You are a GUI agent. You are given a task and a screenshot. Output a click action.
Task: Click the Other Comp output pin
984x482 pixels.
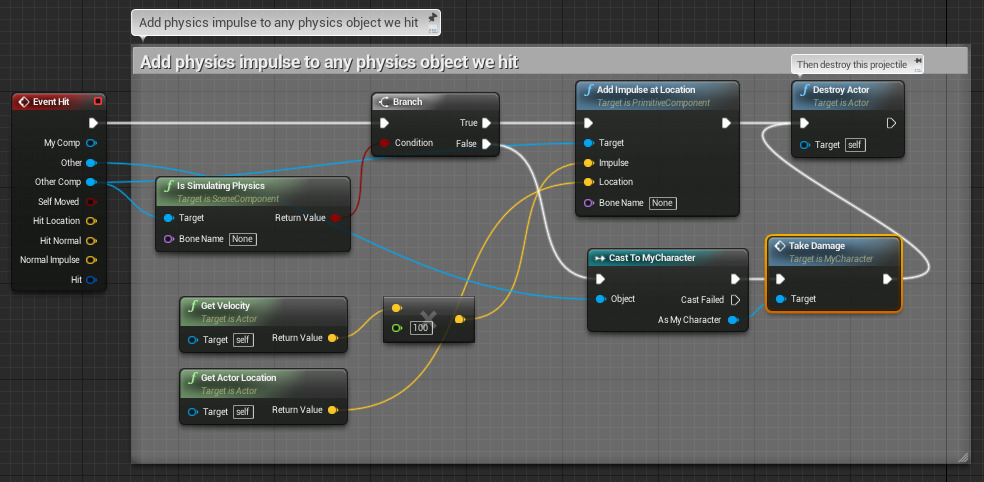pyautogui.click(x=91, y=182)
